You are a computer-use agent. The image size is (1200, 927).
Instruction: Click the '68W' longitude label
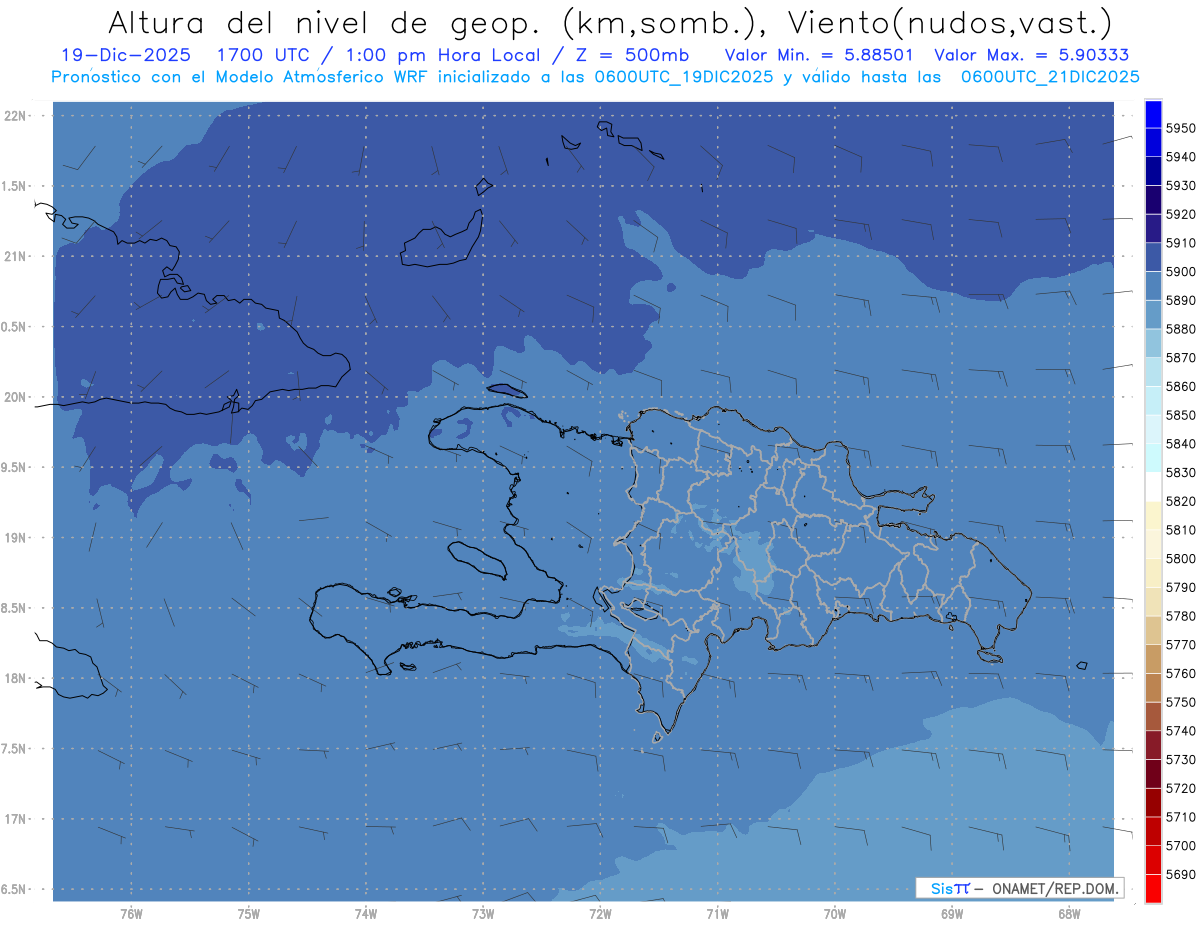coord(1069,914)
